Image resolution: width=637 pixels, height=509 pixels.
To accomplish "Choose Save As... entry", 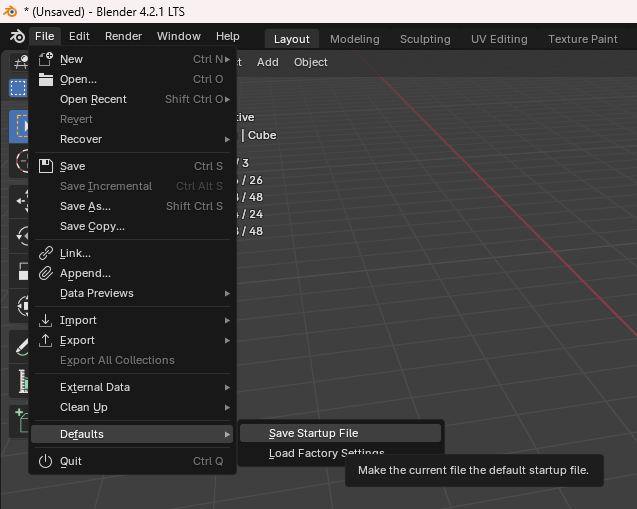I will pyautogui.click(x=132, y=206).
